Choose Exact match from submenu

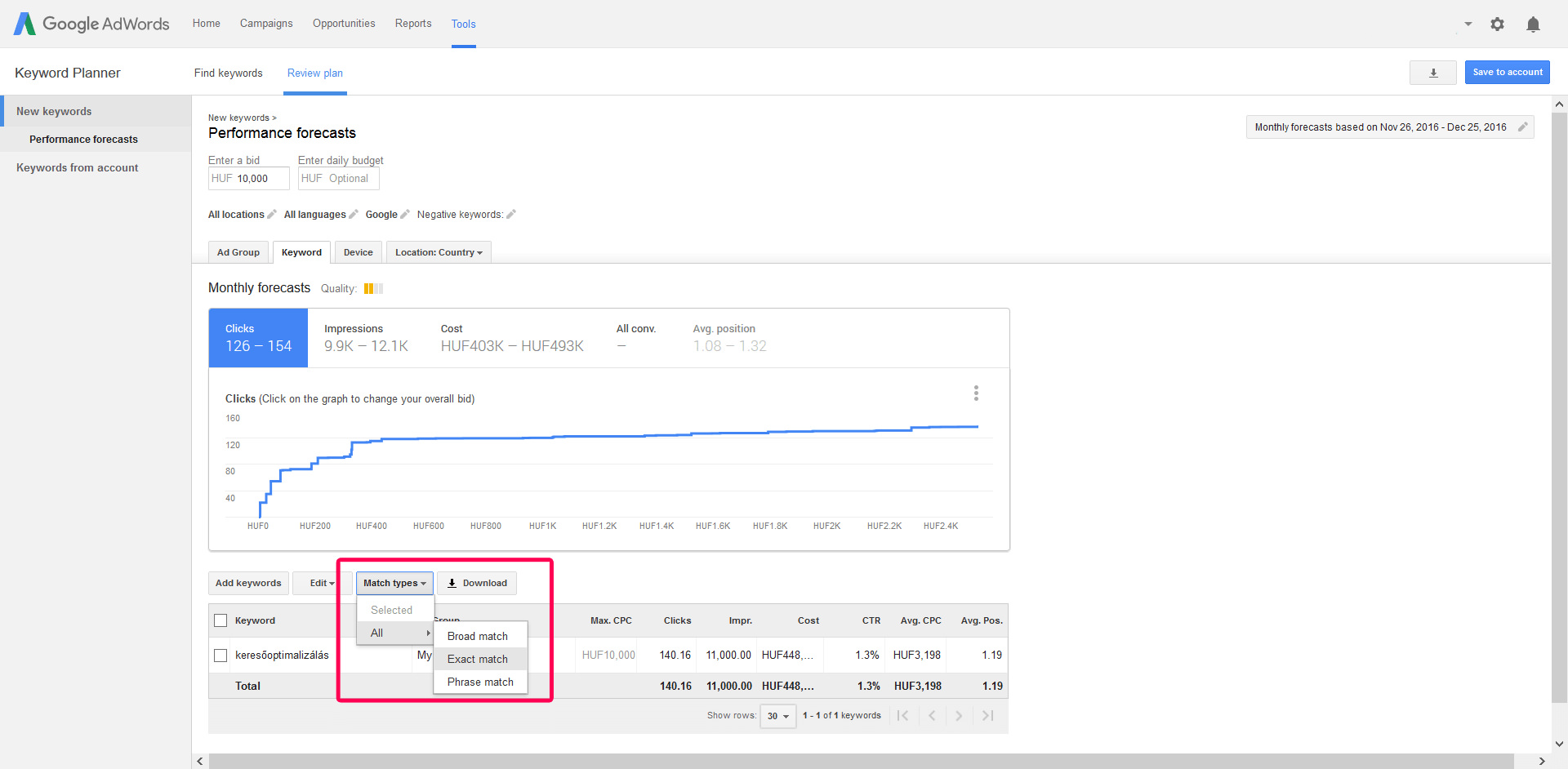(x=480, y=659)
